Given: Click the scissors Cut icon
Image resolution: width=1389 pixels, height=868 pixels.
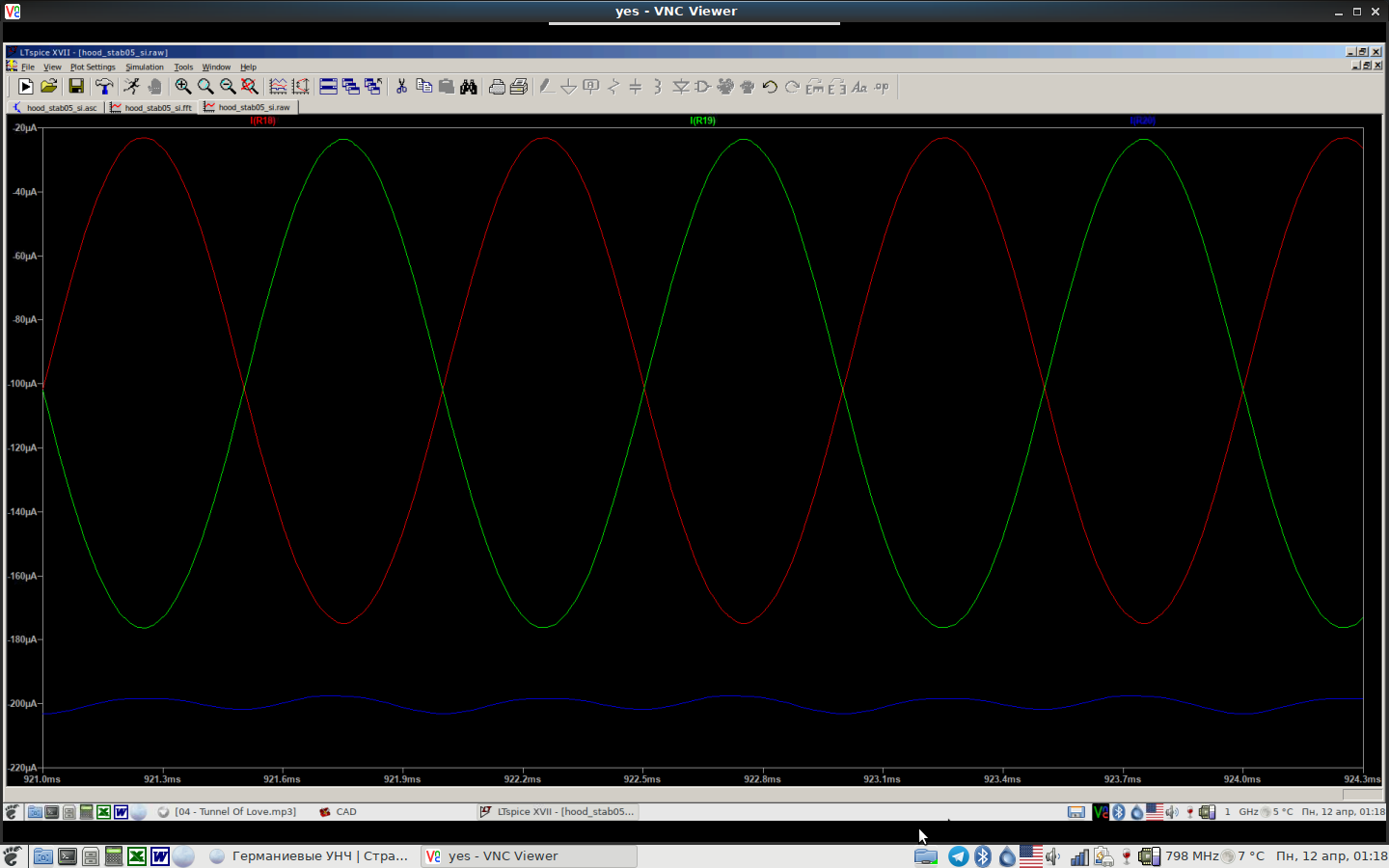Looking at the screenshot, I should tap(401, 87).
